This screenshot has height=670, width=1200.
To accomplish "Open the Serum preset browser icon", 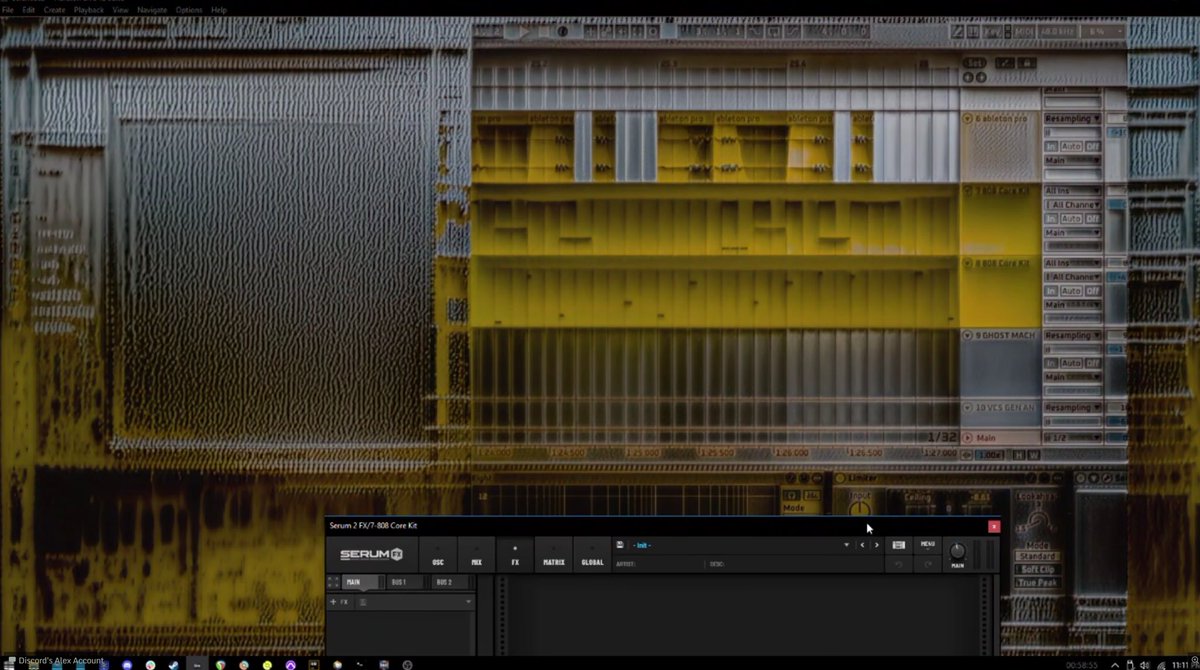I will 899,545.
